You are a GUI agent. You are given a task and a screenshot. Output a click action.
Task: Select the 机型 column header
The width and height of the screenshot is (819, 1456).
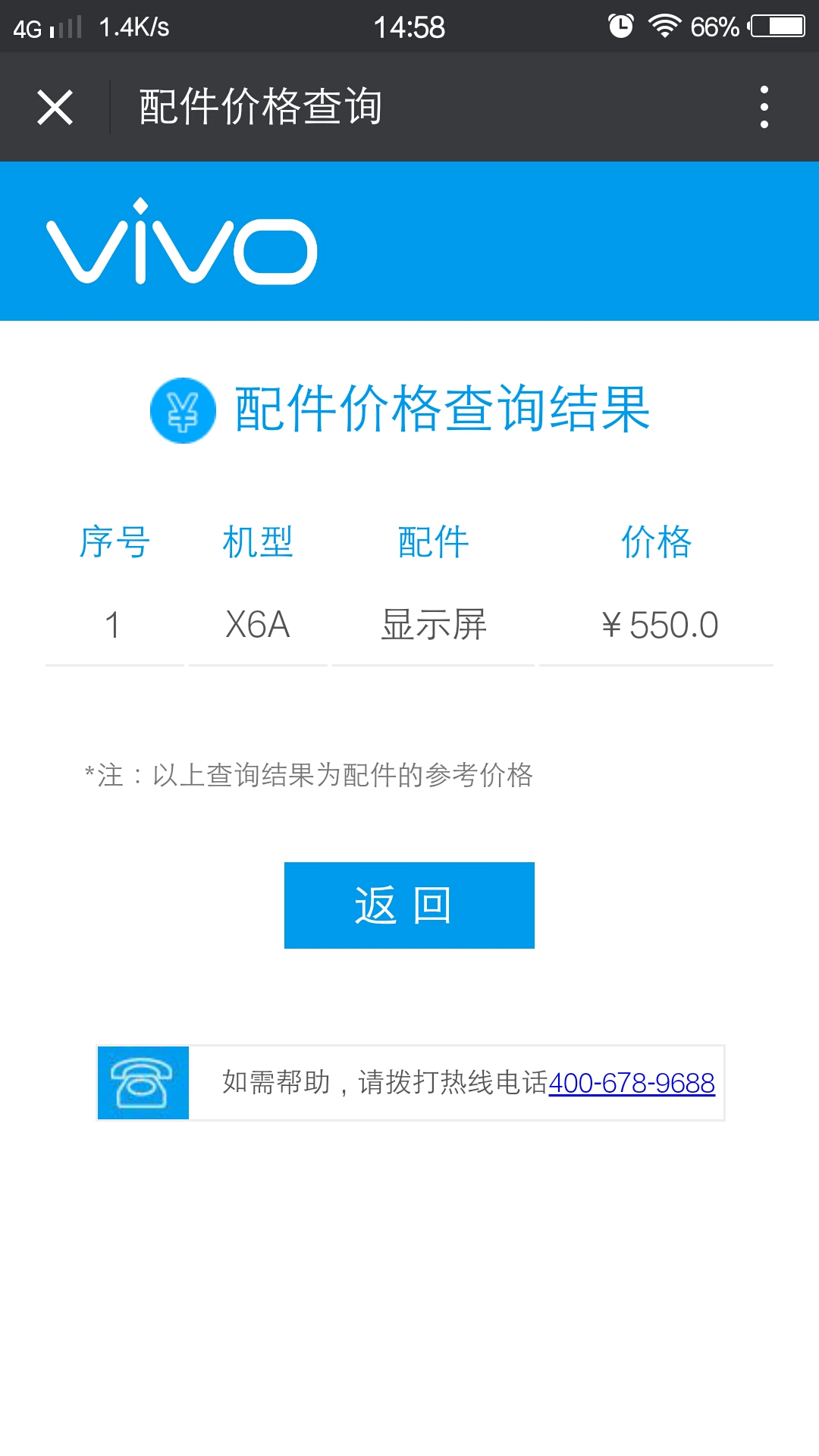[x=258, y=541]
